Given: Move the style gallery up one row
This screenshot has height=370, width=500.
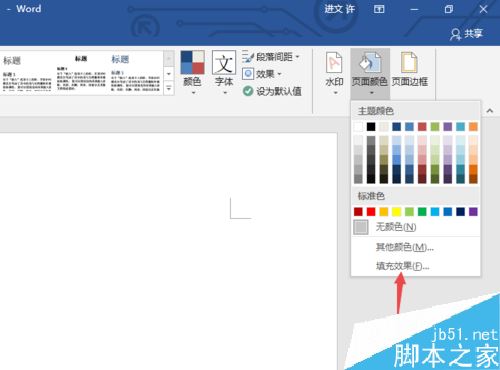Looking at the screenshot, I should pos(169,59).
